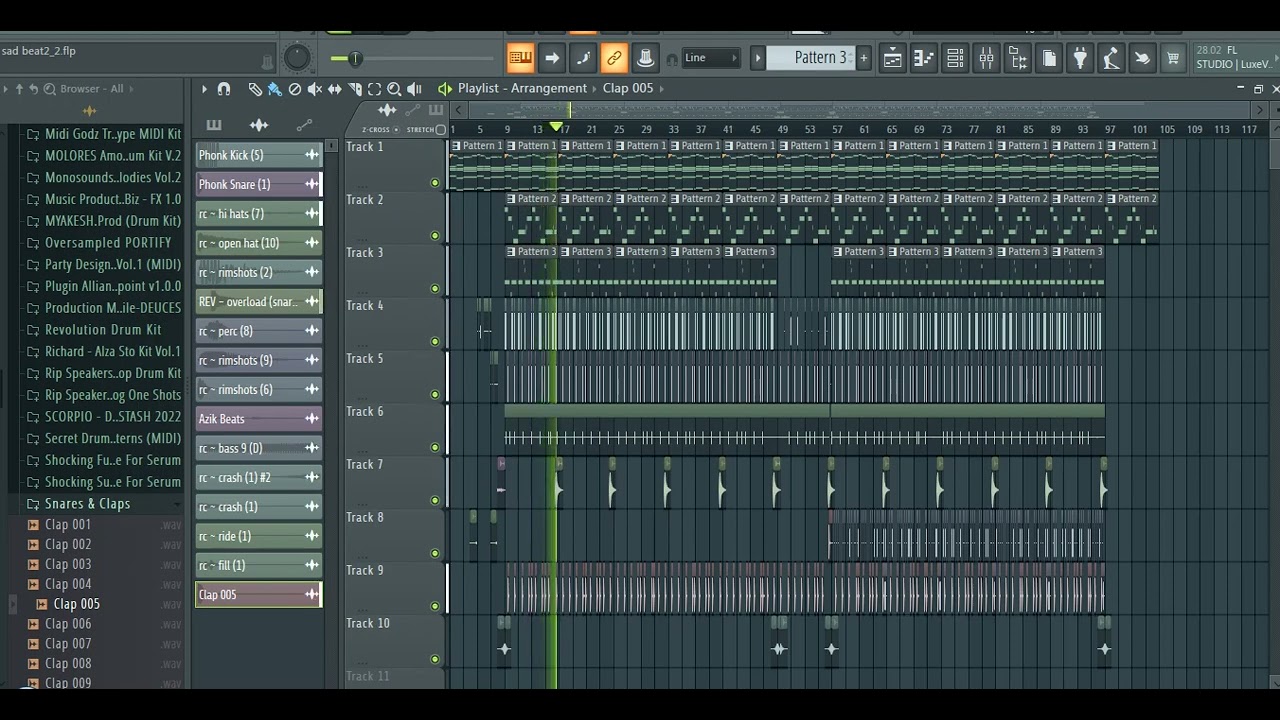Expand the SCORPIO - D..STASH 2022 folder
1280x720 pixels.
[103, 417]
